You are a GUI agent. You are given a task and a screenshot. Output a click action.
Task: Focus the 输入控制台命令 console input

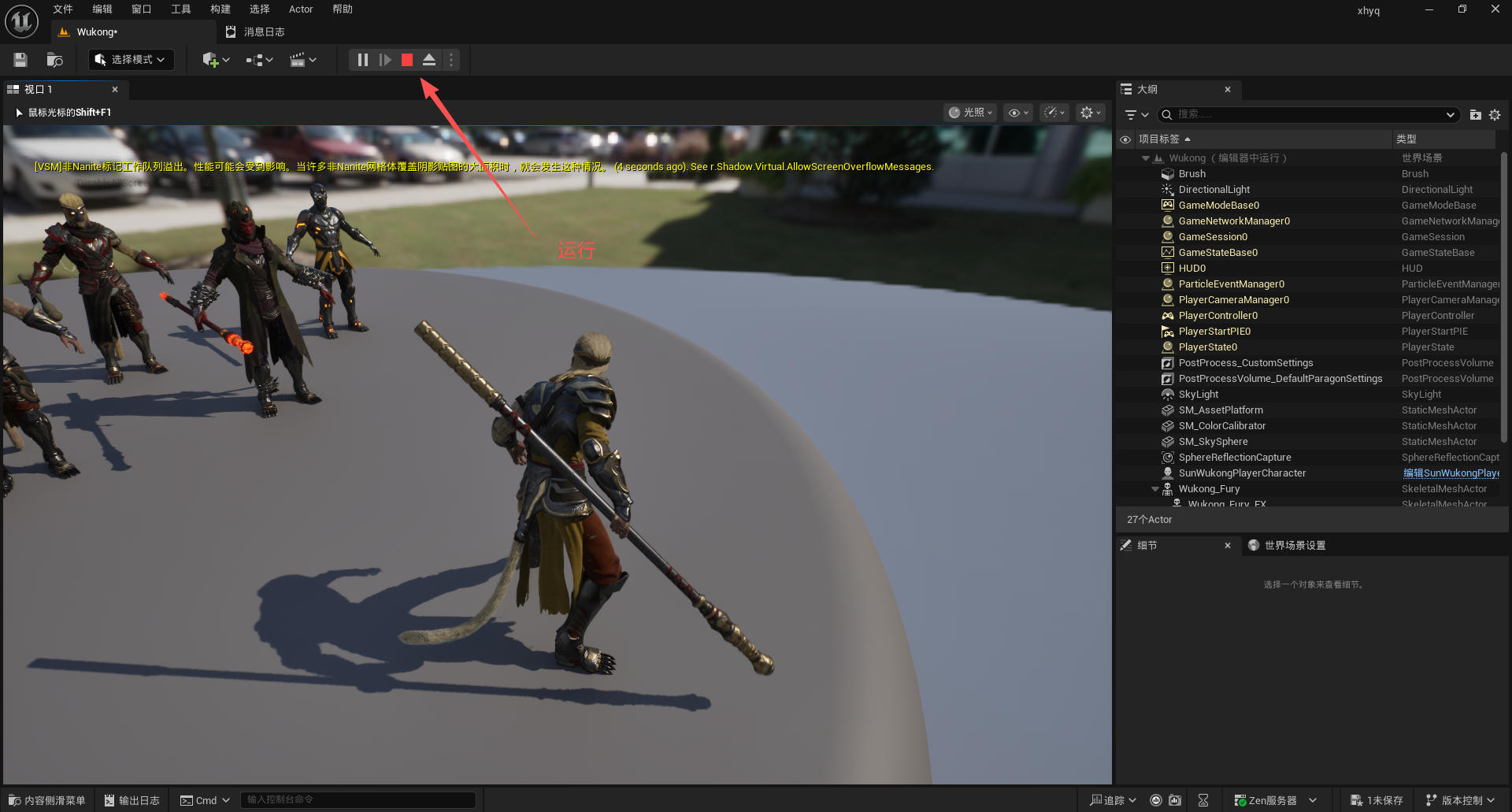pyautogui.click(x=358, y=800)
